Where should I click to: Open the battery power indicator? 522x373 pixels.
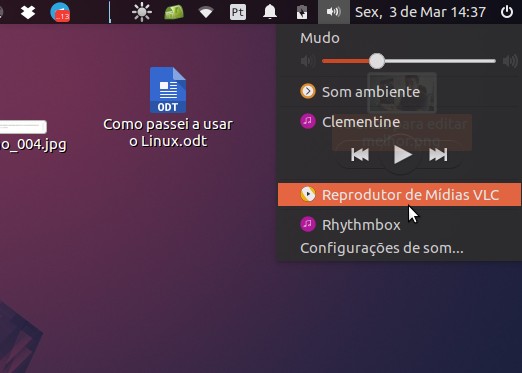[x=302, y=12]
